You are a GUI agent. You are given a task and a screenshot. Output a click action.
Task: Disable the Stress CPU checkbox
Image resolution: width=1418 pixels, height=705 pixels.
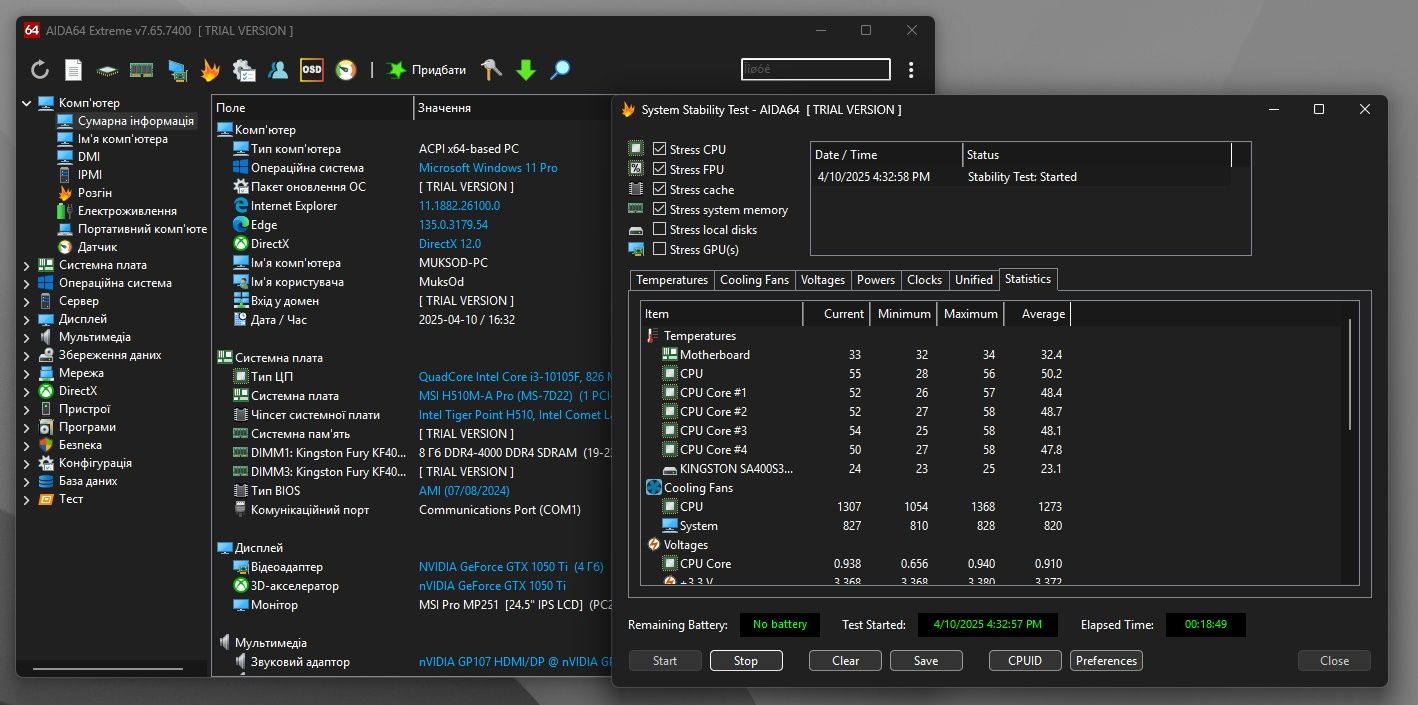[x=659, y=149]
